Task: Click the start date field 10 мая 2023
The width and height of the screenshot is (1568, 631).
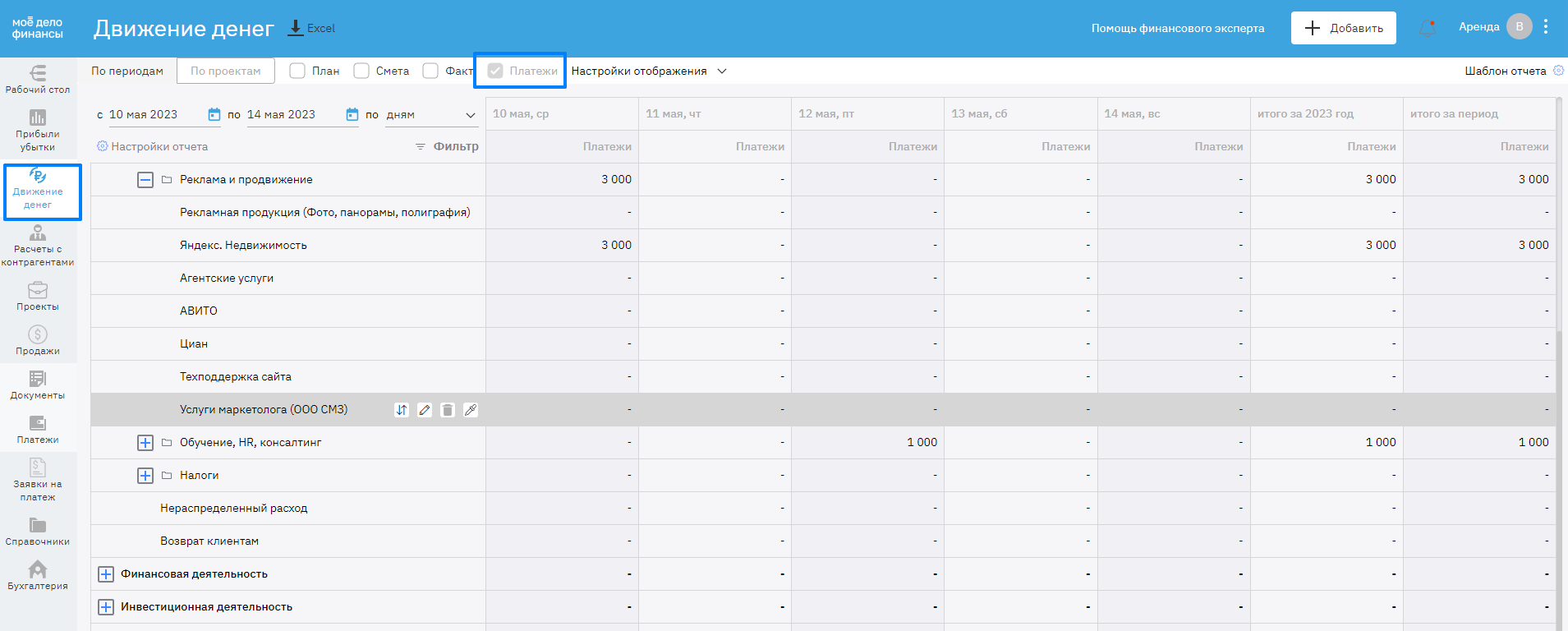Action: point(156,115)
